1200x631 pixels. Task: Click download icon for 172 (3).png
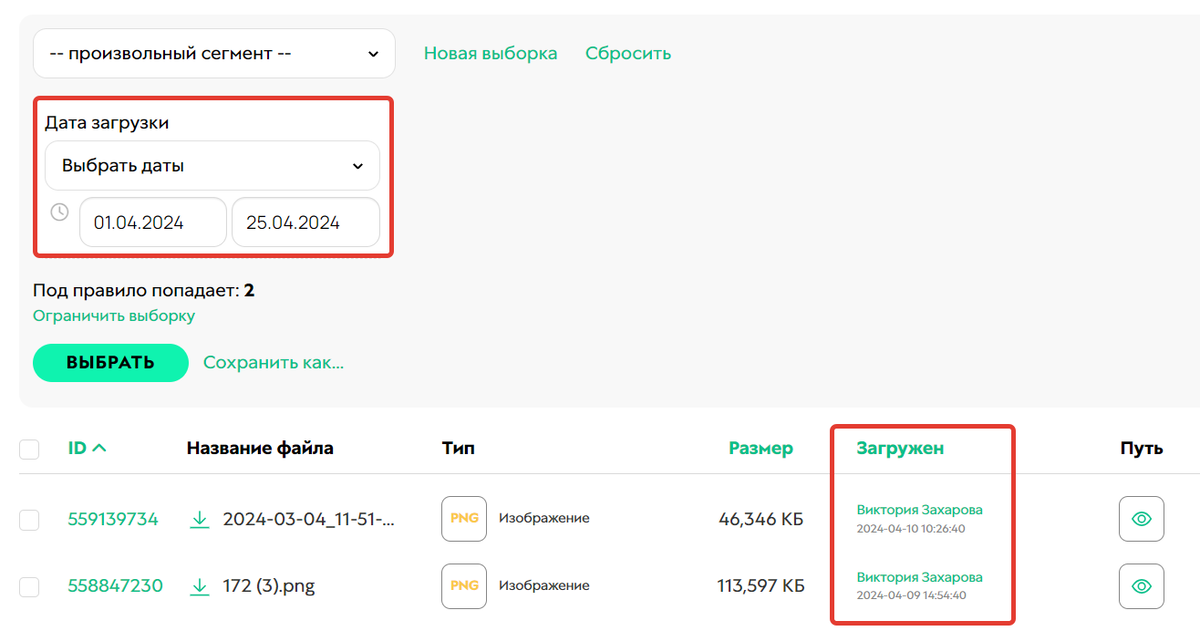199,586
